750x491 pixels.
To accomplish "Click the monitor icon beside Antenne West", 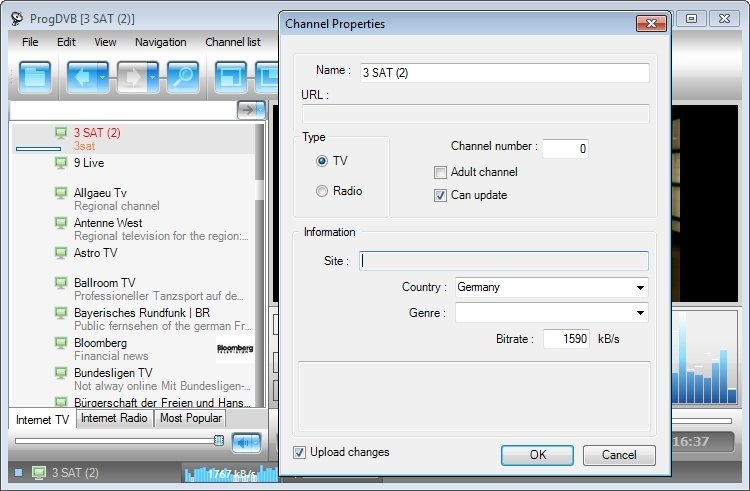I will (x=61, y=223).
